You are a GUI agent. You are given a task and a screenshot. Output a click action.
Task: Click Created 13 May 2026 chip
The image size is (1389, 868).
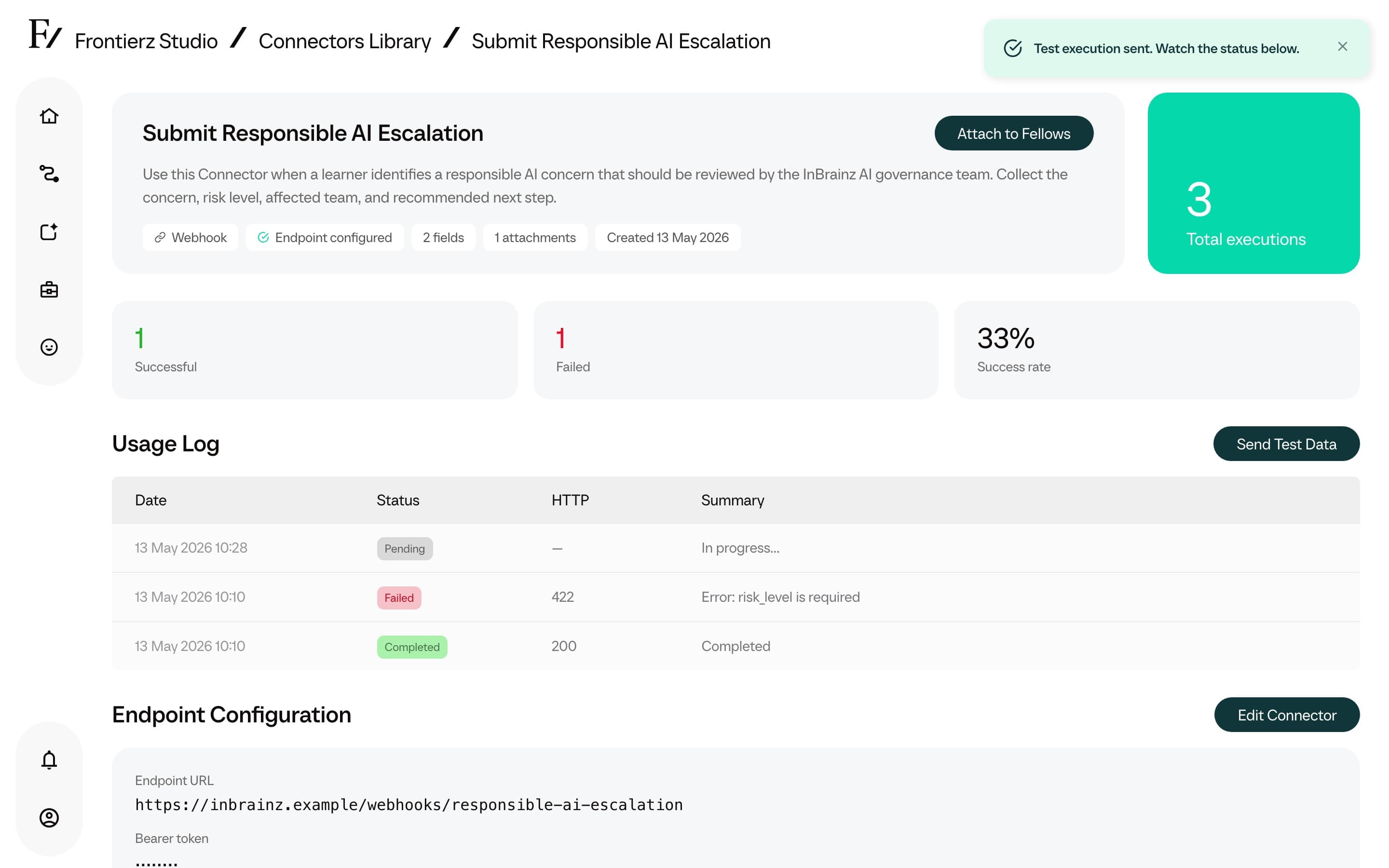(667, 237)
